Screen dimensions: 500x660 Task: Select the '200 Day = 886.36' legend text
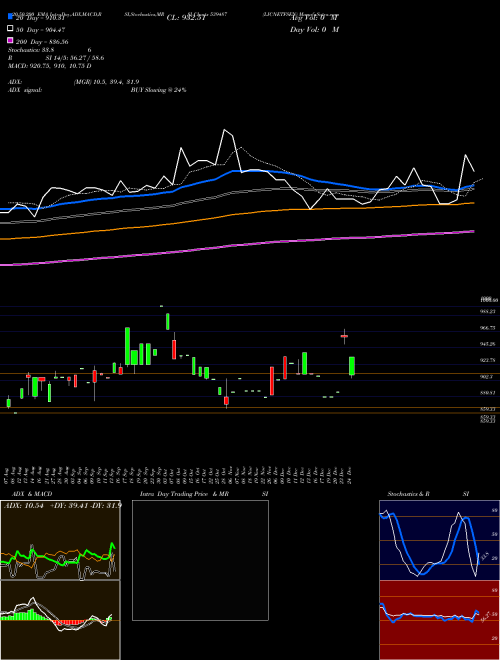pyautogui.click(x=42, y=42)
